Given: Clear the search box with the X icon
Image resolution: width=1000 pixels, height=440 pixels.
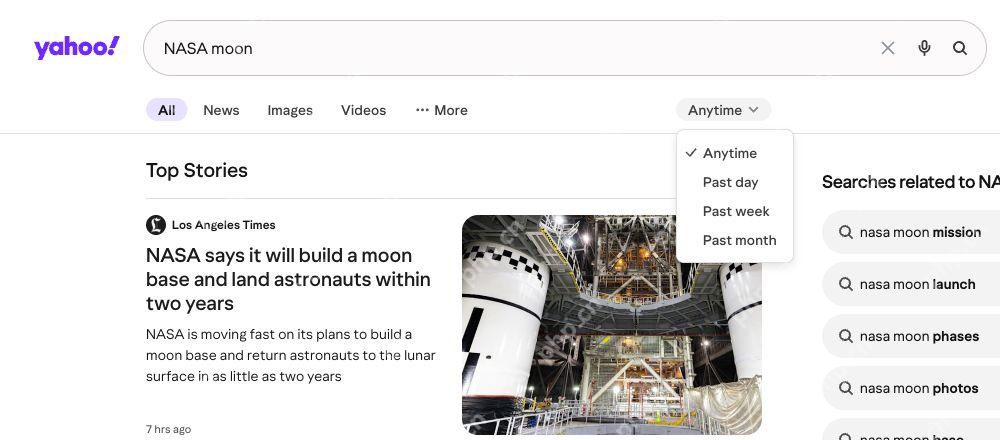Looking at the screenshot, I should pyautogui.click(x=888, y=48).
